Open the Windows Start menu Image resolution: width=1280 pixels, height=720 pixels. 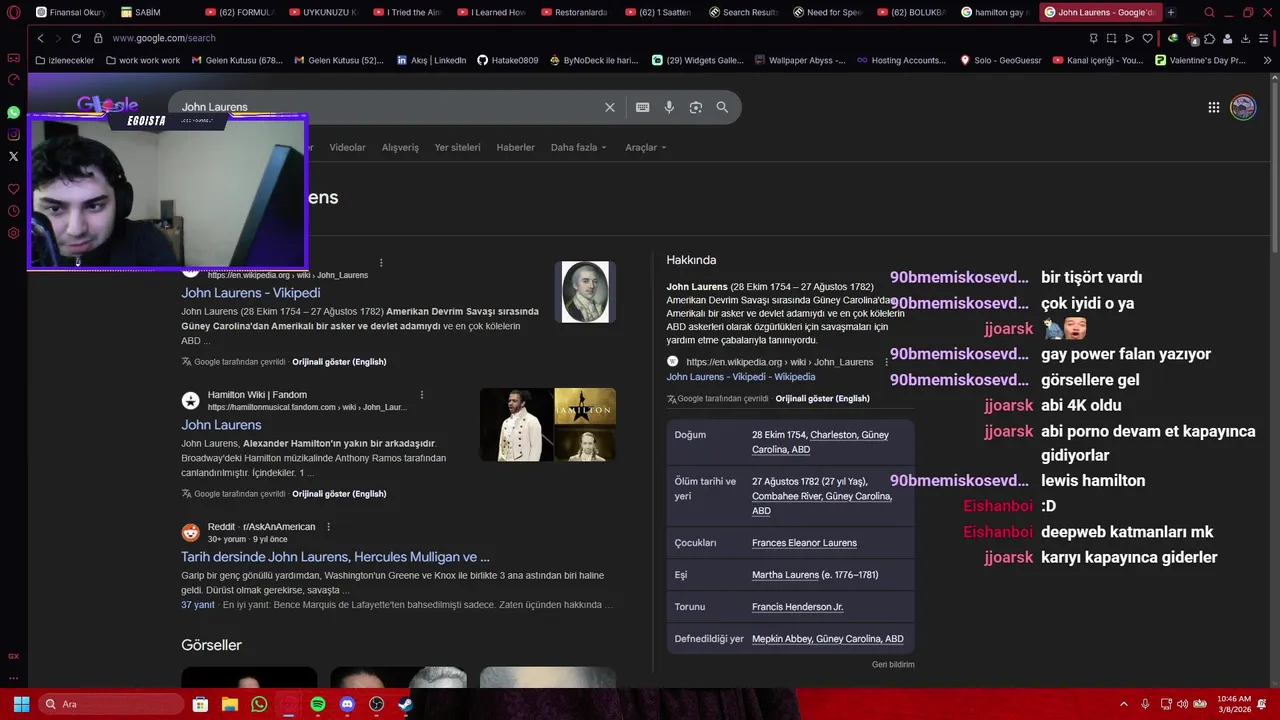(x=21, y=704)
